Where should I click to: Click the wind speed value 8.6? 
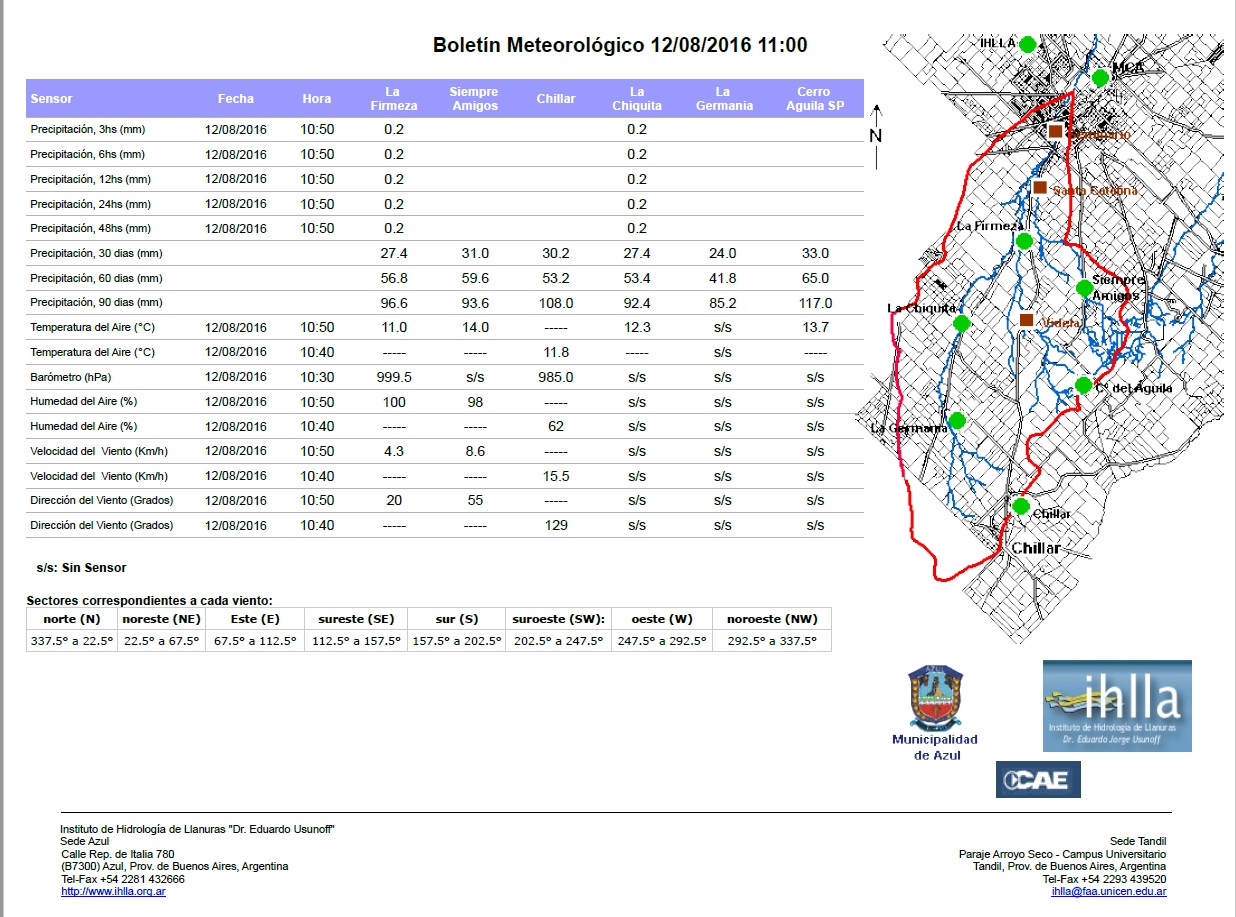coord(475,451)
